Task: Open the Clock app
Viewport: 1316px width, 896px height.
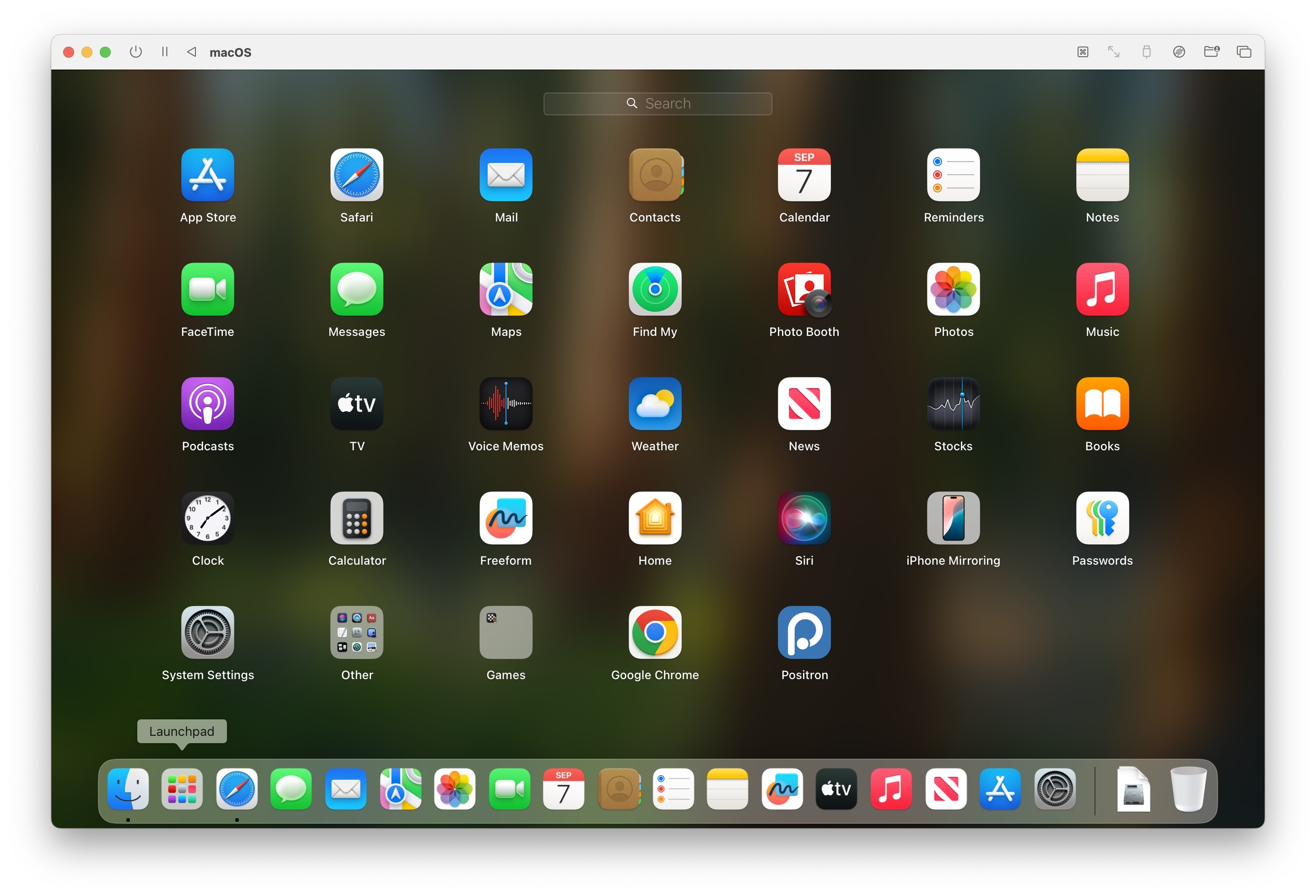Action: click(208, 518)
